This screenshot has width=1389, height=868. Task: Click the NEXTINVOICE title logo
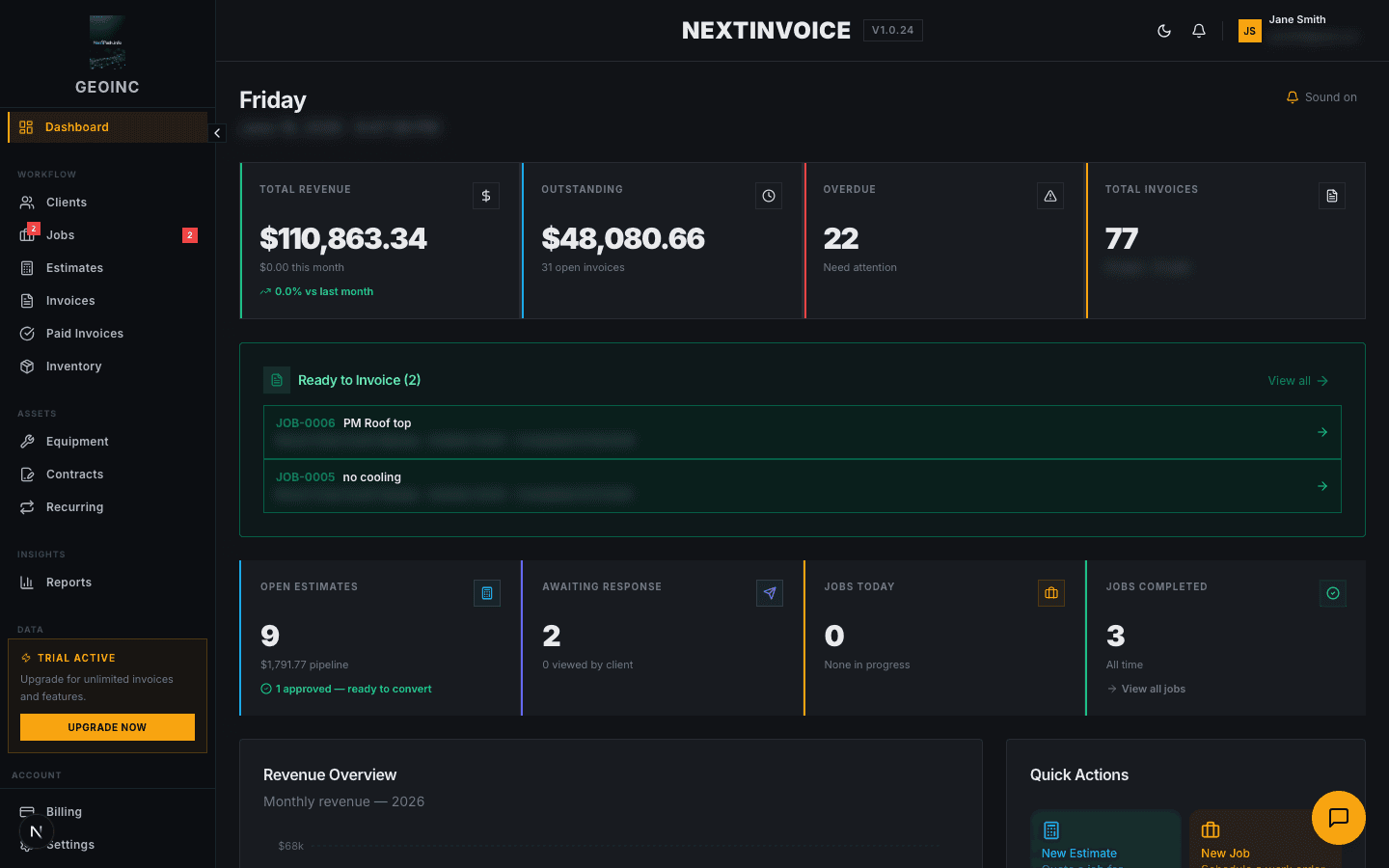coord(766,31)
